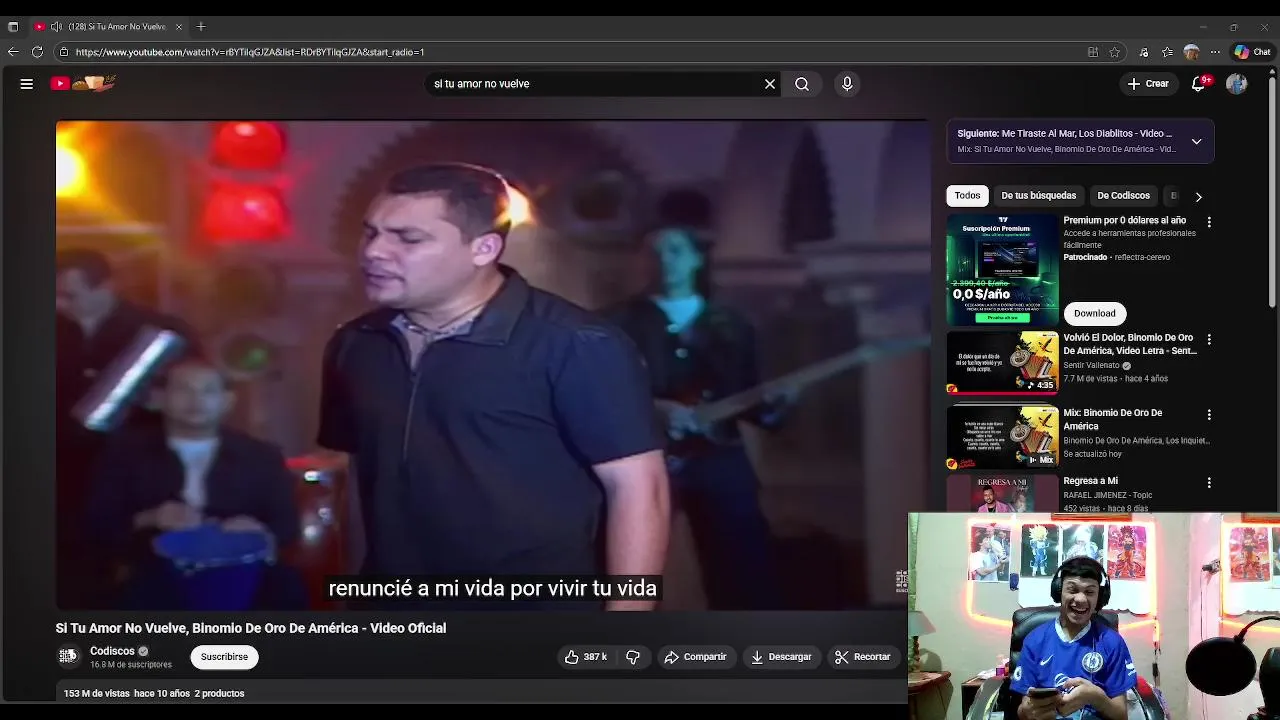This screenshot has width=1280, height=720.
Task: Open the Crear upload menu
Action: pos(1148,84)
